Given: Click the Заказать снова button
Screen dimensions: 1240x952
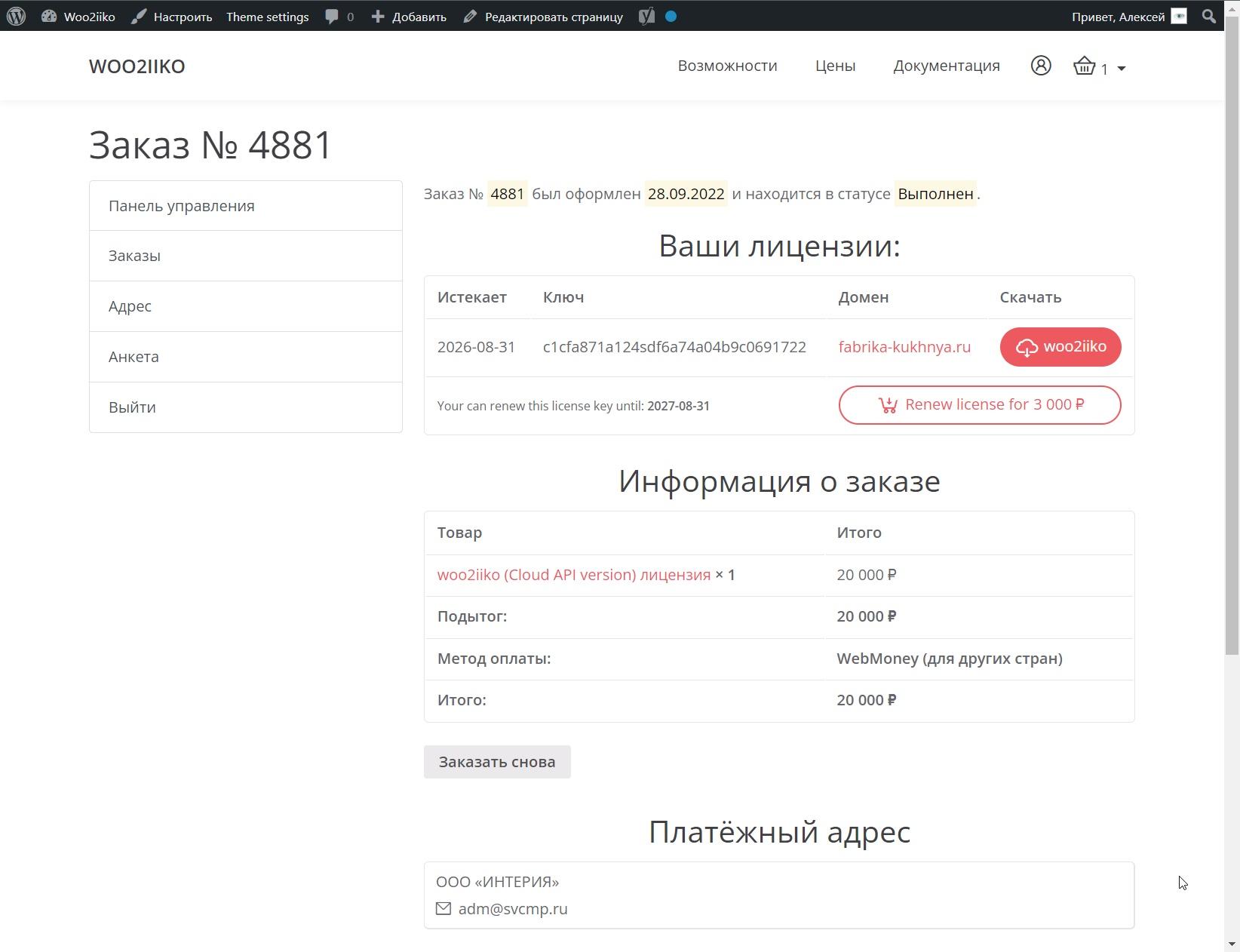Looking at the screenshot, I should (x=497, y=762).
